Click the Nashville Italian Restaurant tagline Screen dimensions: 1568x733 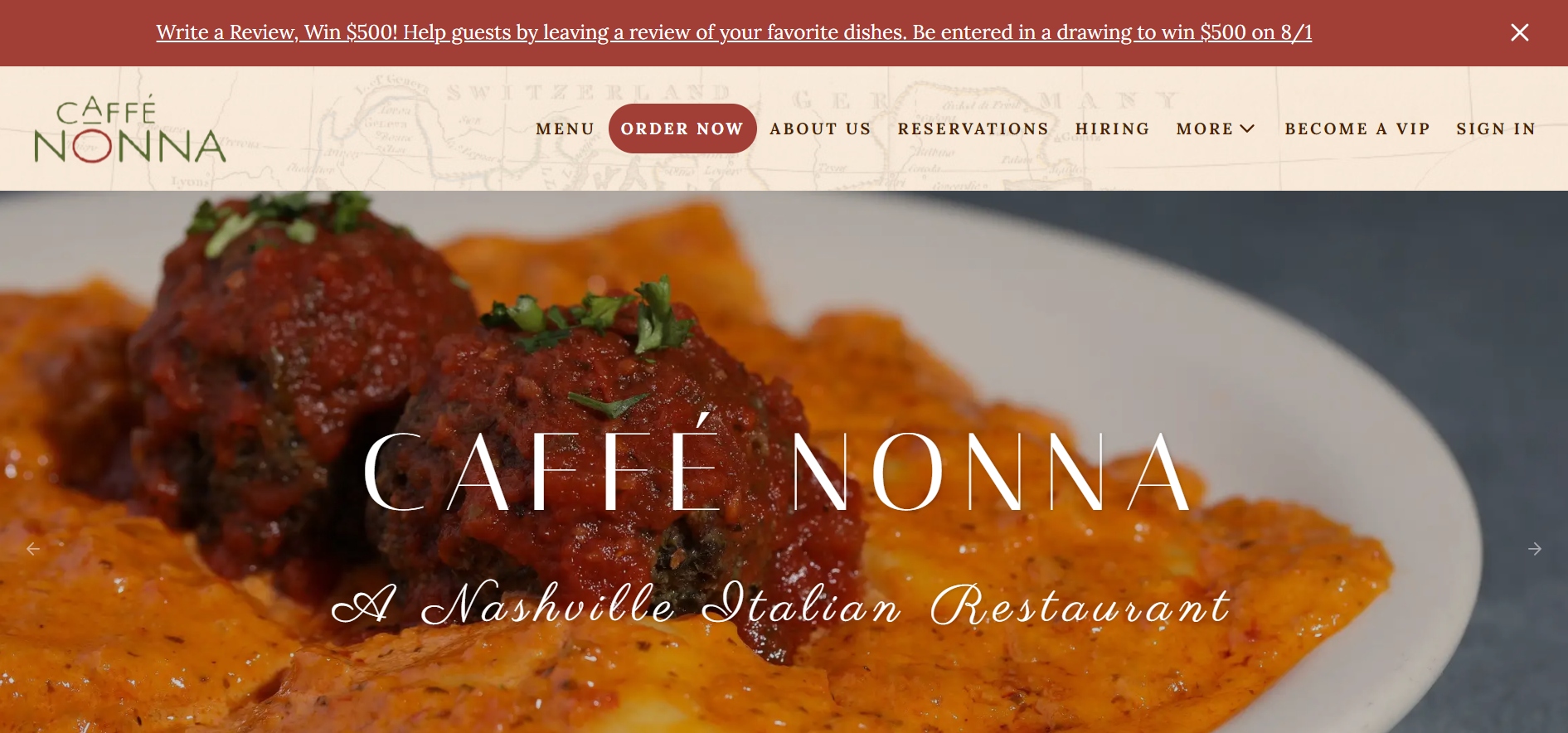click(x=781, y=604)
